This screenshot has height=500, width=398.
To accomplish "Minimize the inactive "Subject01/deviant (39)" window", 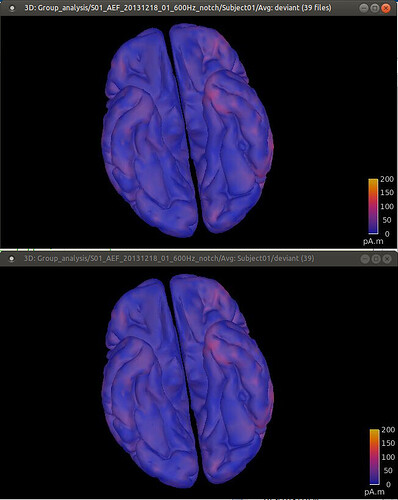I will (x=365, y=259).
